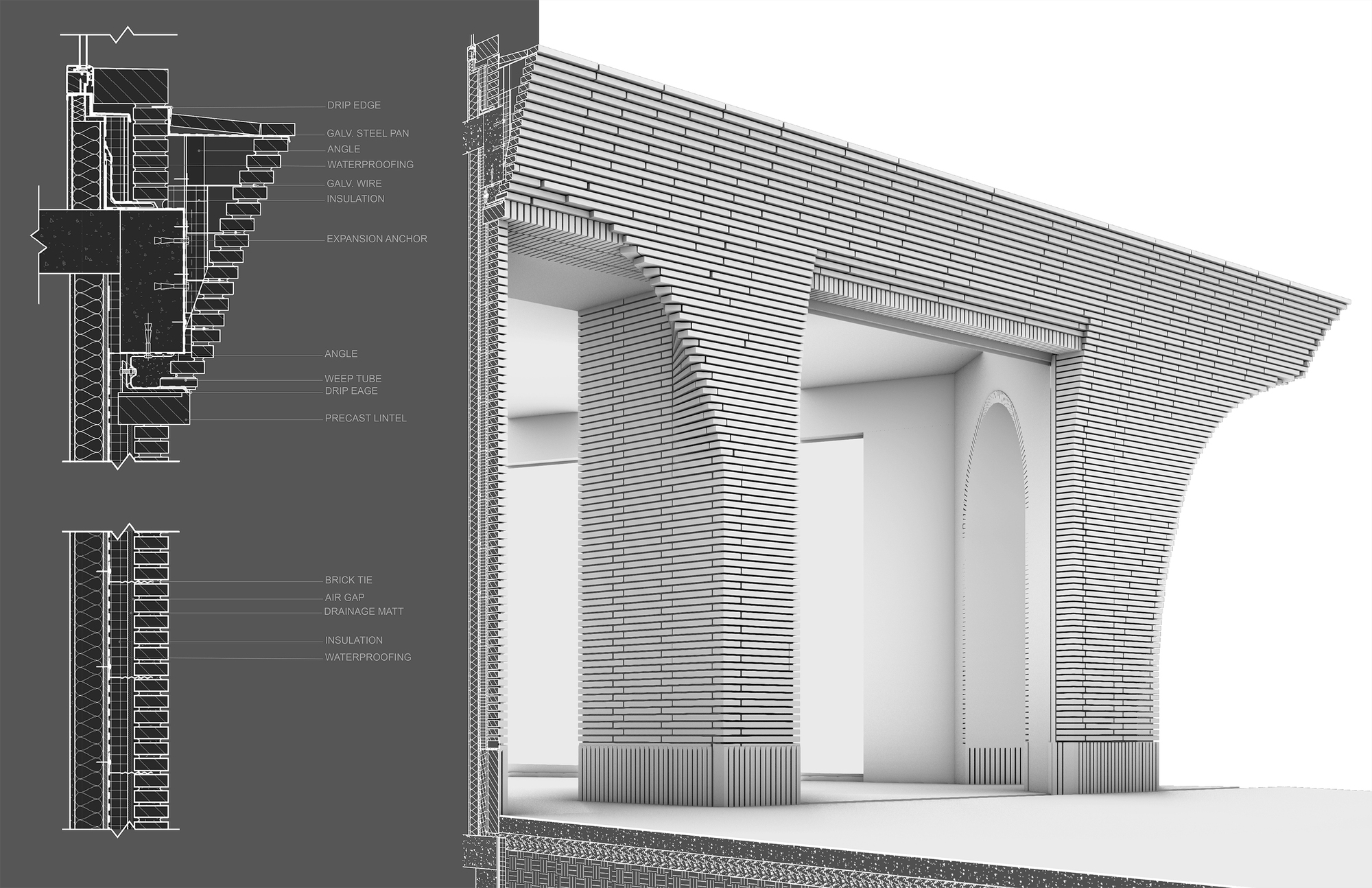Click the ANGLE label above WEEP TUBE

click(341, 354)
